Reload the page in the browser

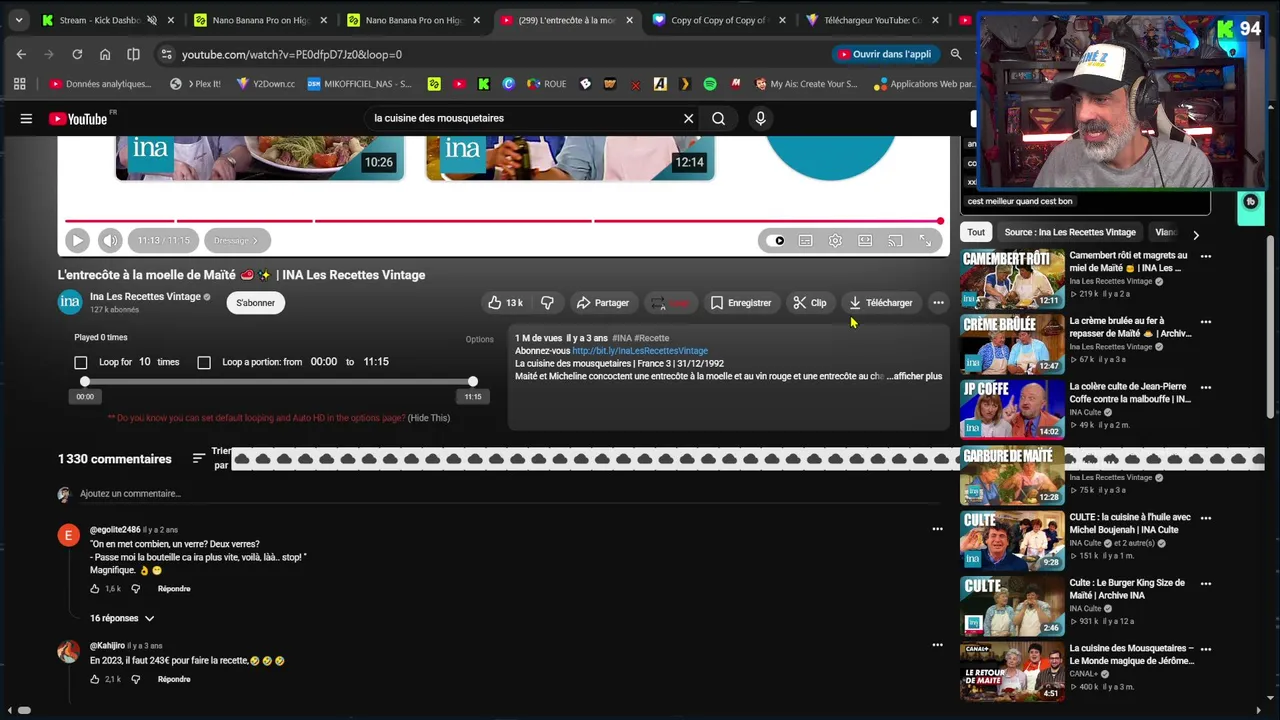tap(77, 54)
